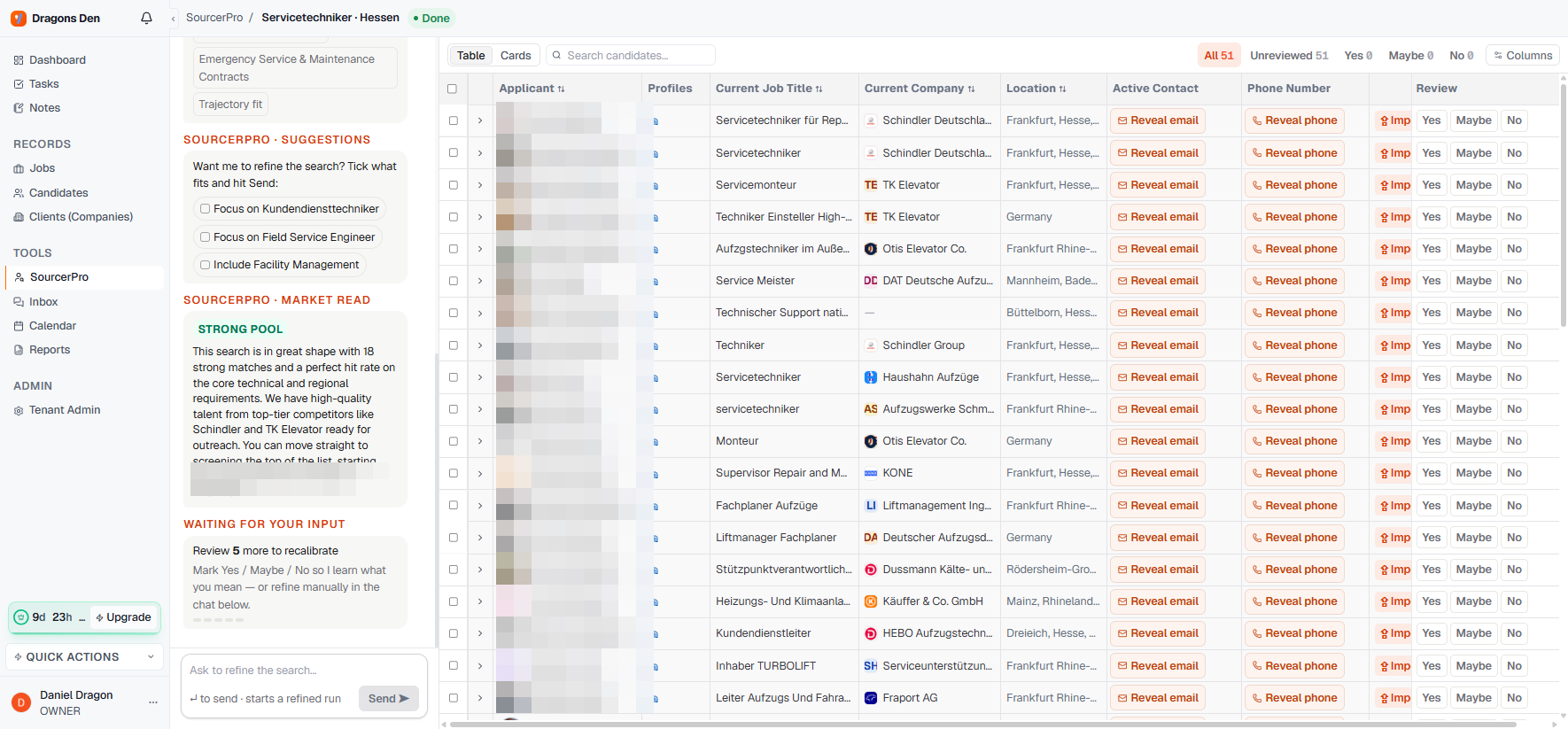Screen dimensions: 1568x729
Task: Click the candidate table vertical scrollbar
Action: tap(1564, 204)
